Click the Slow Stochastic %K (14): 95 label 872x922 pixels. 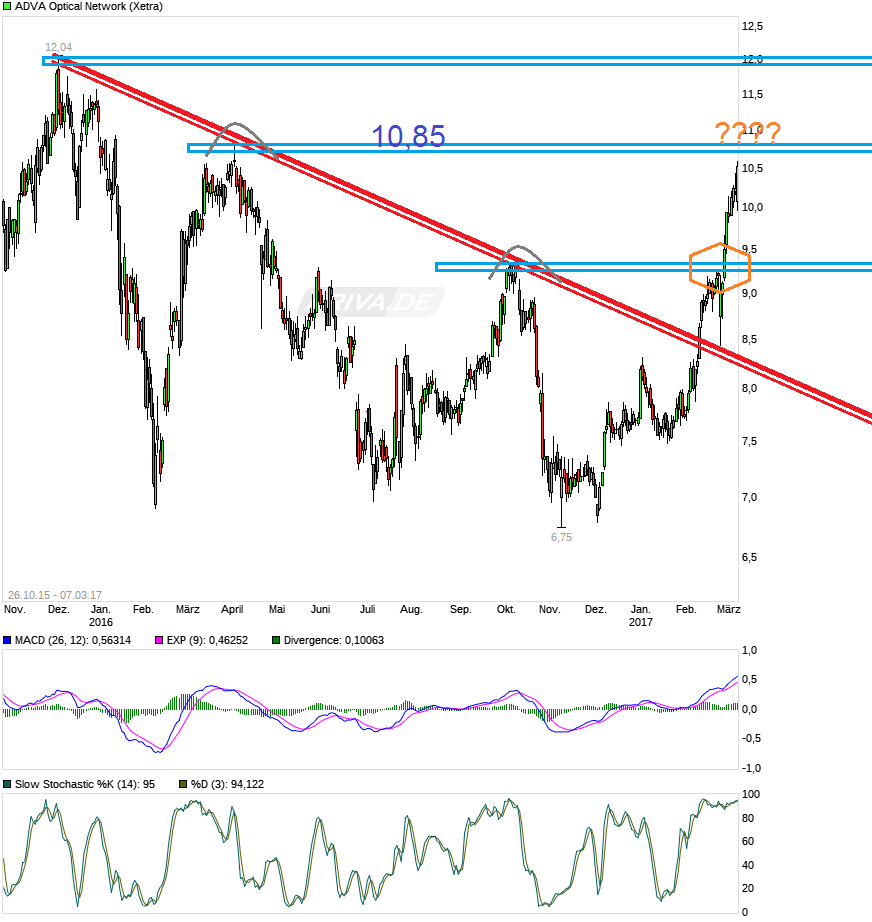pos(85,784)
